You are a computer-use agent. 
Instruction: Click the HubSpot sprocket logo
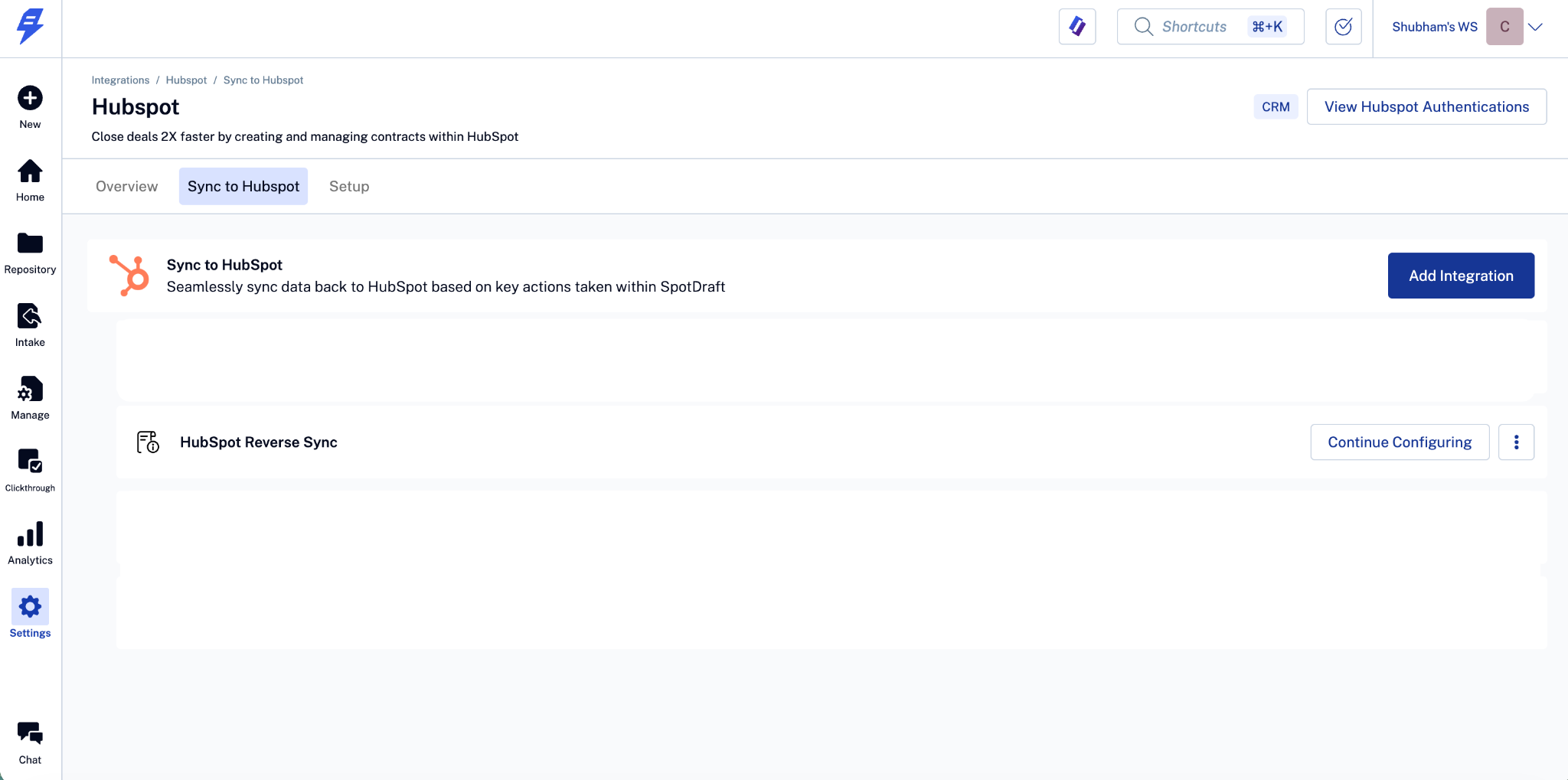[x=129, y=276]
